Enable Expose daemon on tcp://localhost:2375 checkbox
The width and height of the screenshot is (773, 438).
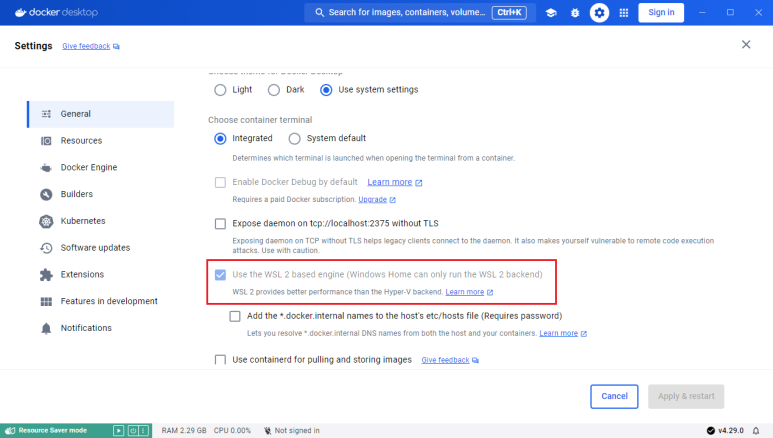point(220,224)
